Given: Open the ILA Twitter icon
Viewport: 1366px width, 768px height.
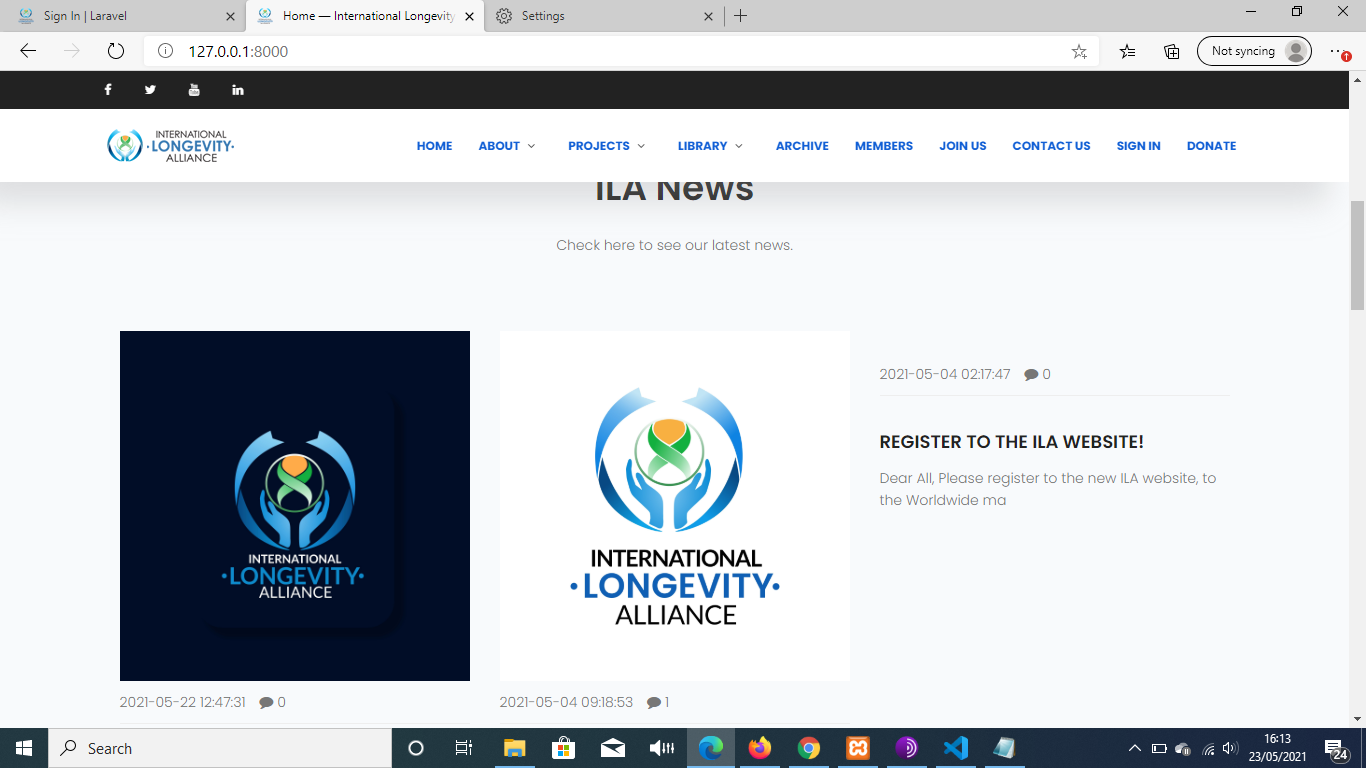Looking at the screenshot, I should (x=150, y=90).
